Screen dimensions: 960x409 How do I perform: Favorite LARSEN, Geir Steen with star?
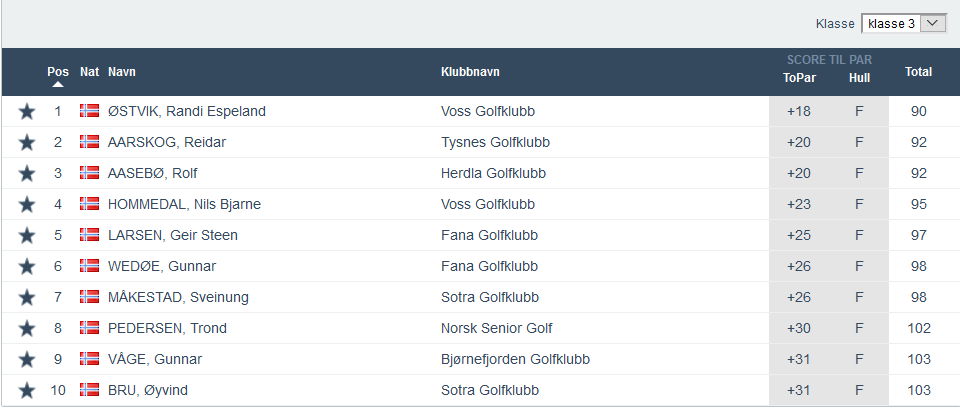pyautogui.click(x=27, y=235)
